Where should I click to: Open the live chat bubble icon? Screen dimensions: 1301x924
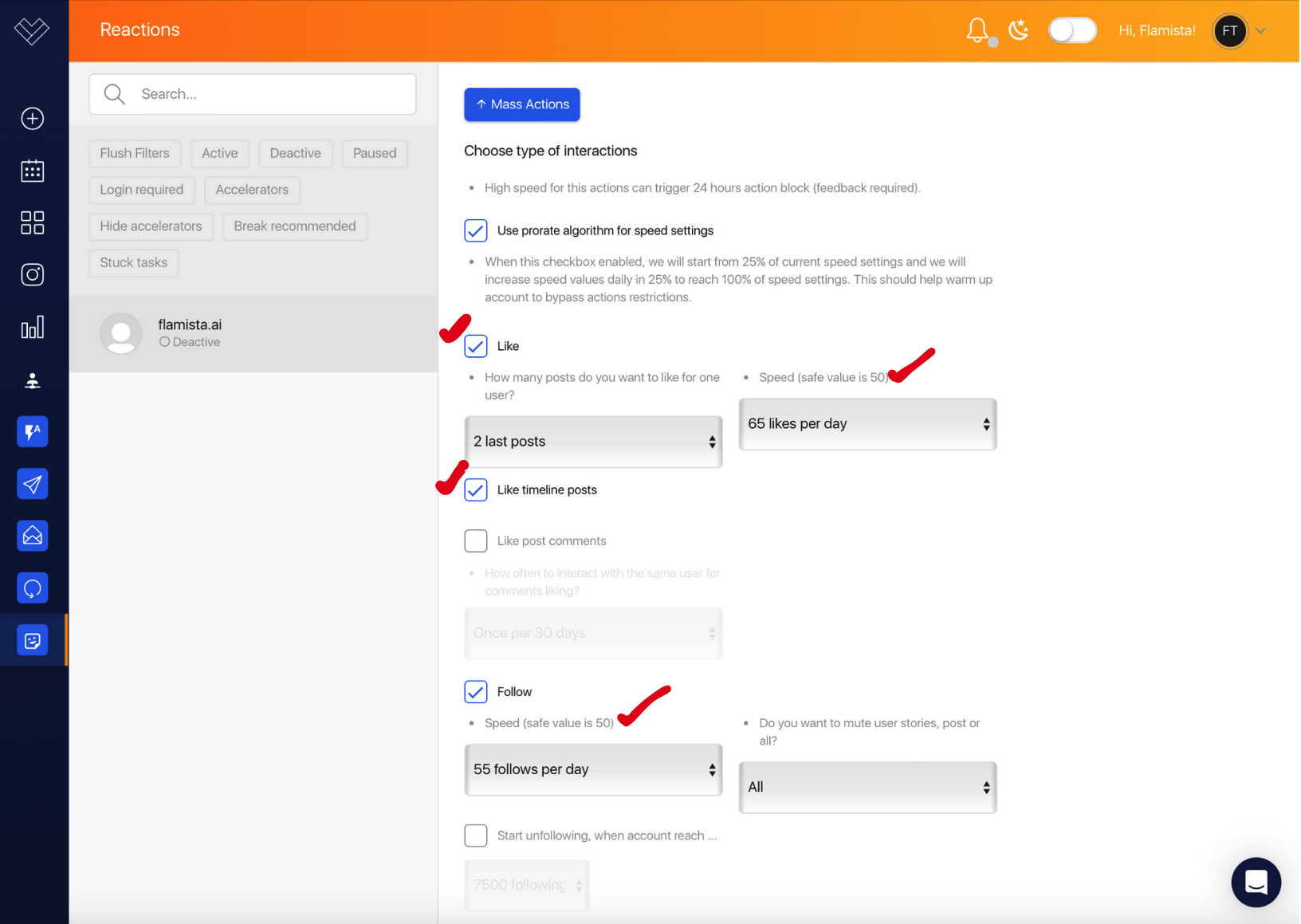point(1256,882)
